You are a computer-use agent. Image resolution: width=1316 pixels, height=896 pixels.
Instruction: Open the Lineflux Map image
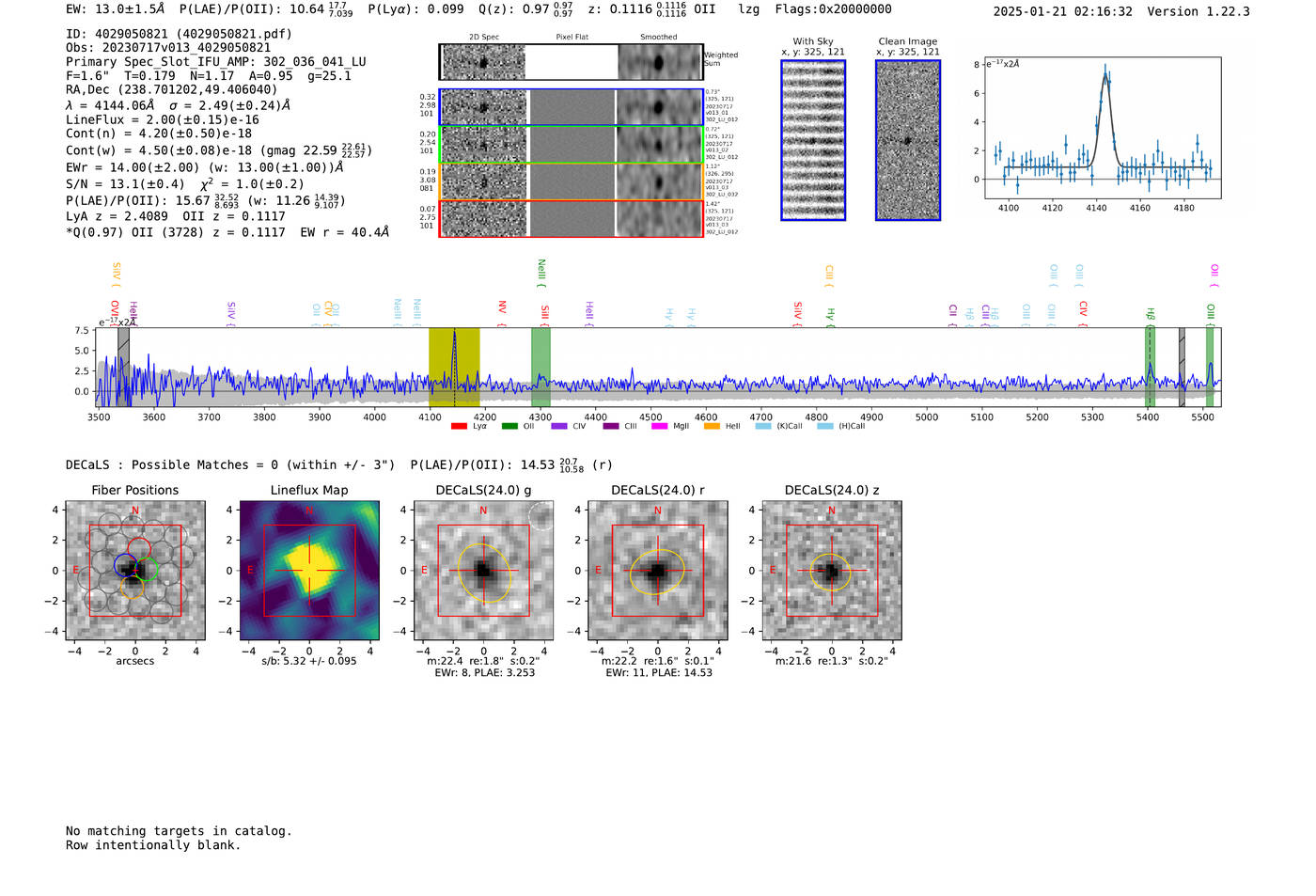click(309, 571)
